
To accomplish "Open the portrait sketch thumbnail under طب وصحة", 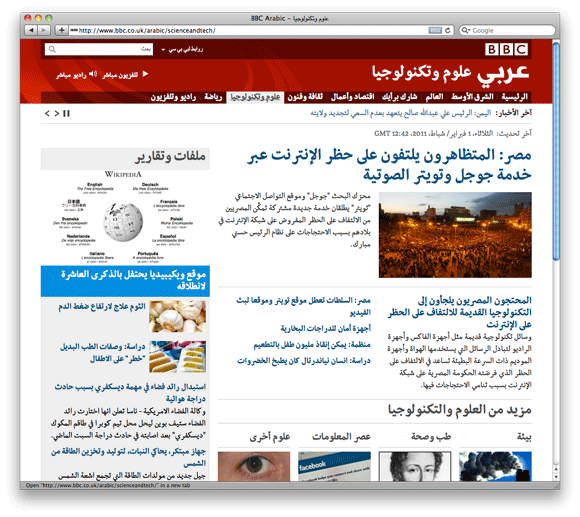I will (x=415, y=467).
